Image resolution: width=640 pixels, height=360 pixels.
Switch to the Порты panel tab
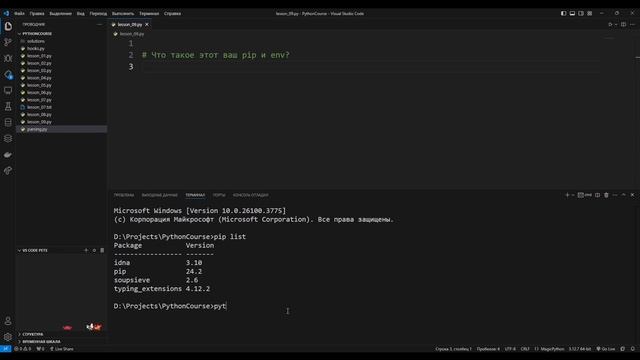click(219, 195)
